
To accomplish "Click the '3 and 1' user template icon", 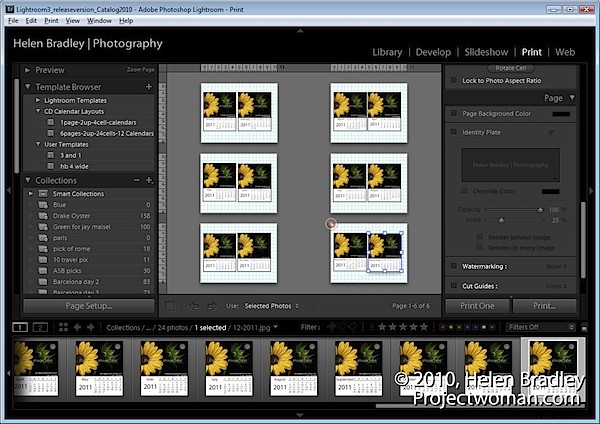I will coord(51,155).
